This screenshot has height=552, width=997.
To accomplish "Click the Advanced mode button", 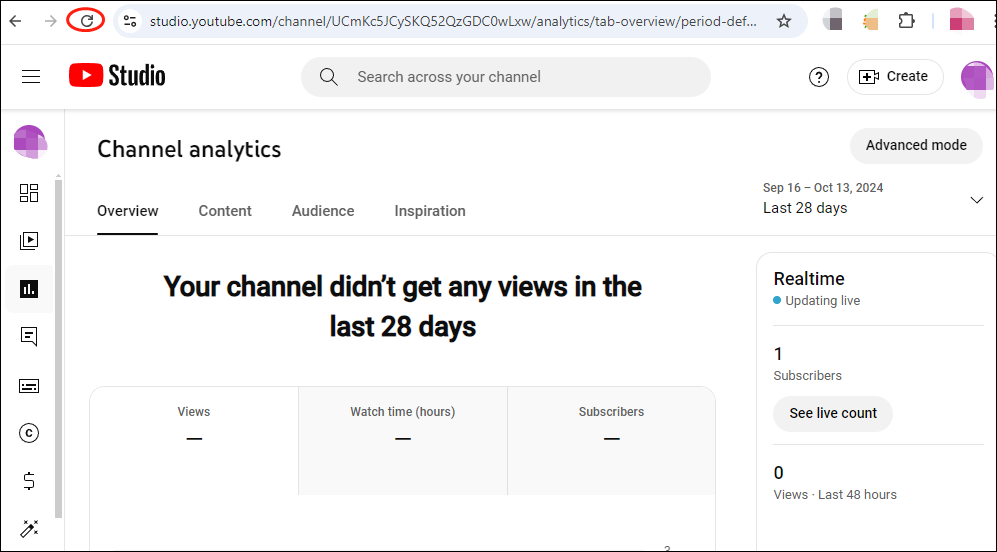I will (916, 145).
